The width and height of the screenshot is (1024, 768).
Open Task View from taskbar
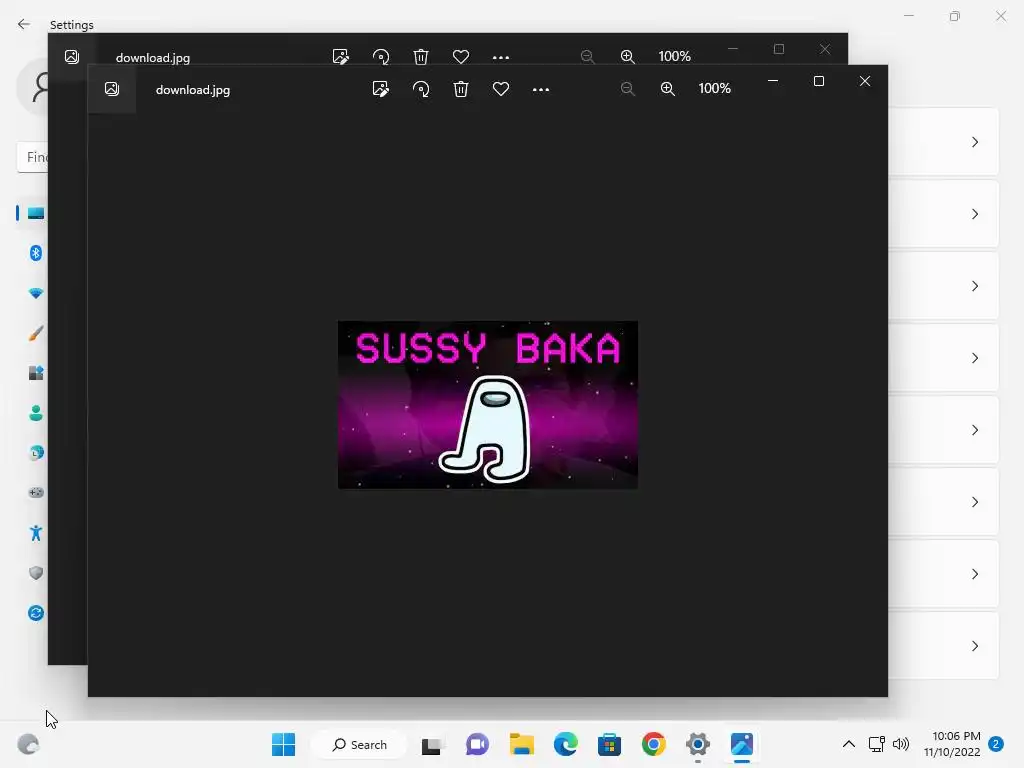[432, 745]
